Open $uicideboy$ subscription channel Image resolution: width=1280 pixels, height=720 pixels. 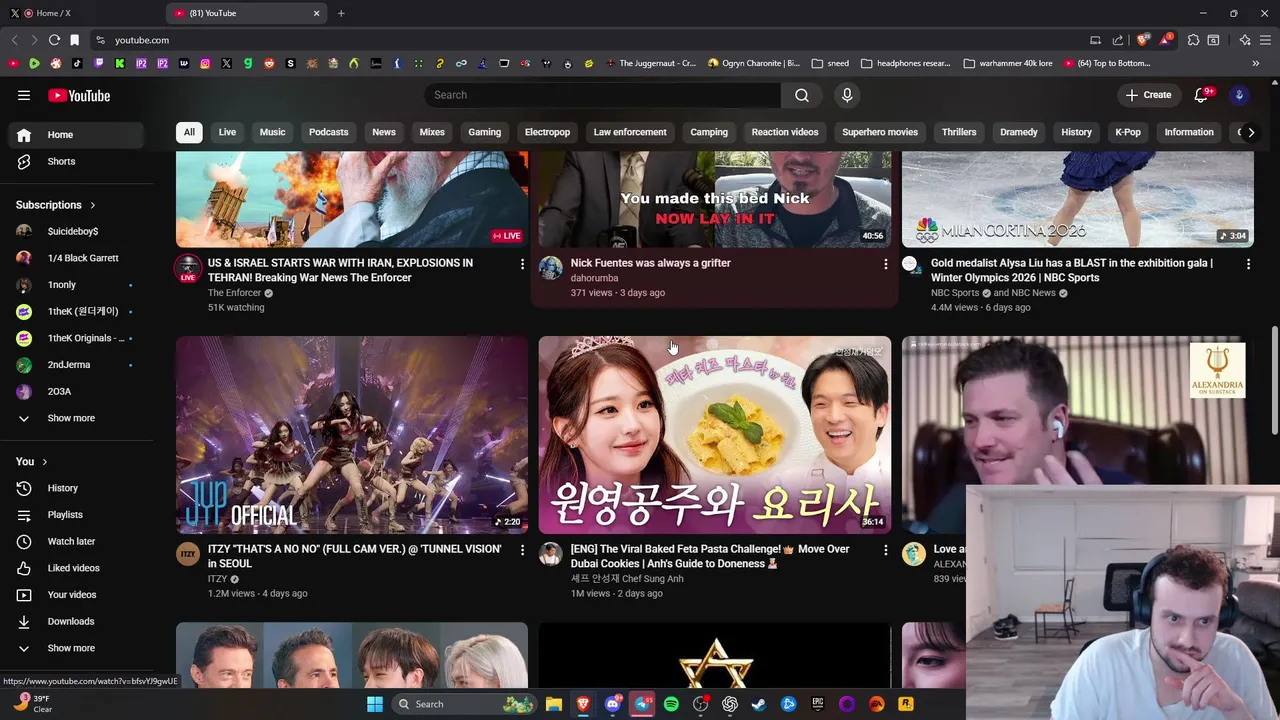76,231
